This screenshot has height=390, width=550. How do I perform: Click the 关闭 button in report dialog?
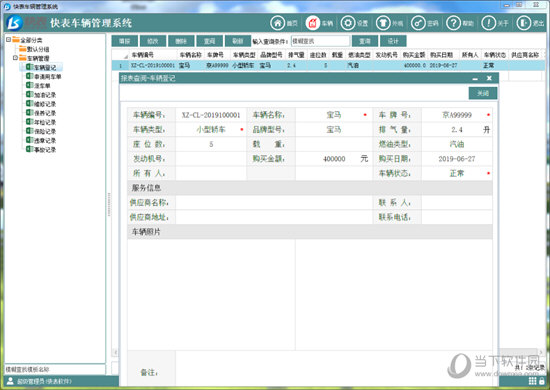(x=483, y=93)
